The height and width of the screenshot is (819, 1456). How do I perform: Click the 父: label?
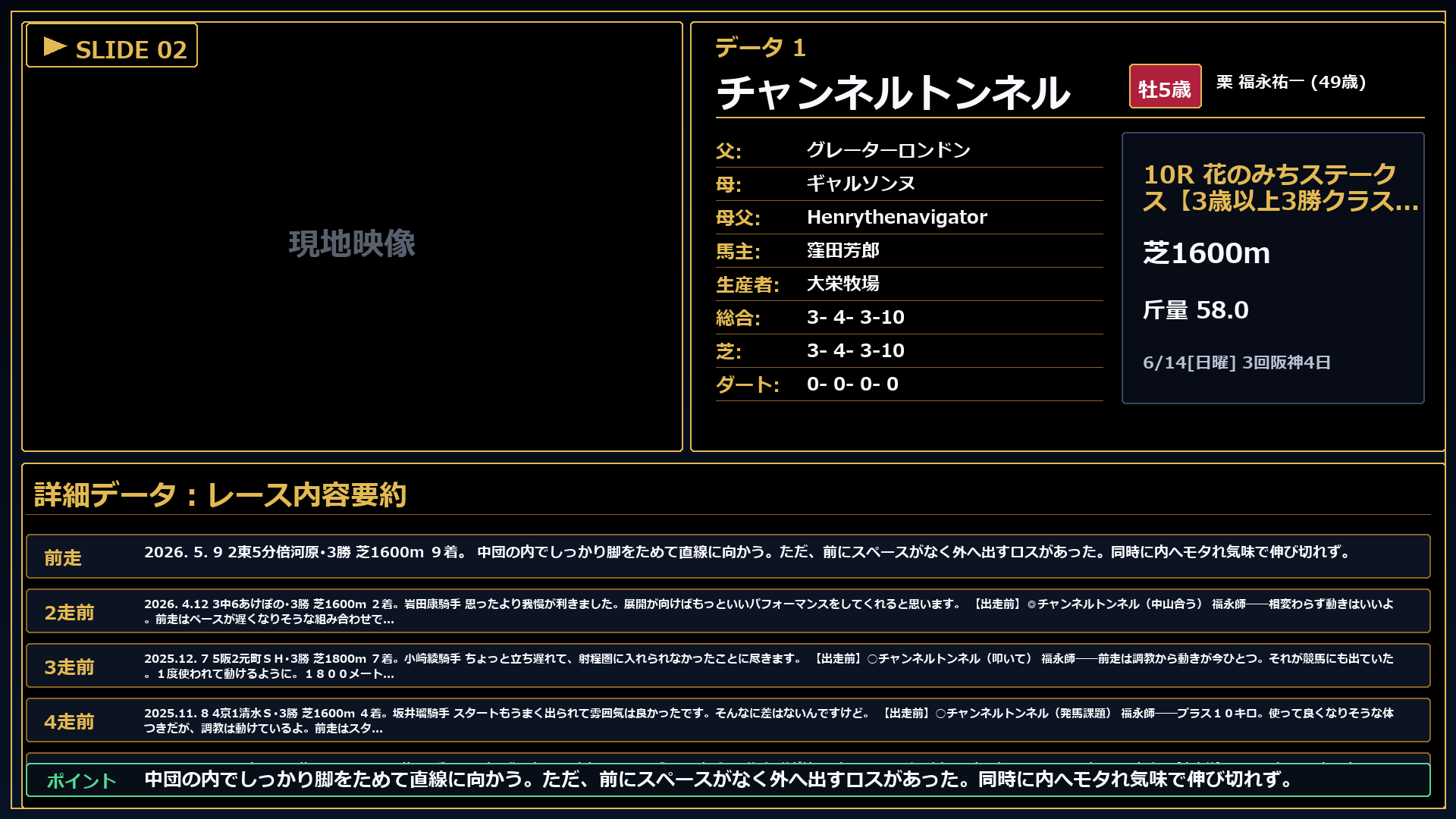pos(729,151)
